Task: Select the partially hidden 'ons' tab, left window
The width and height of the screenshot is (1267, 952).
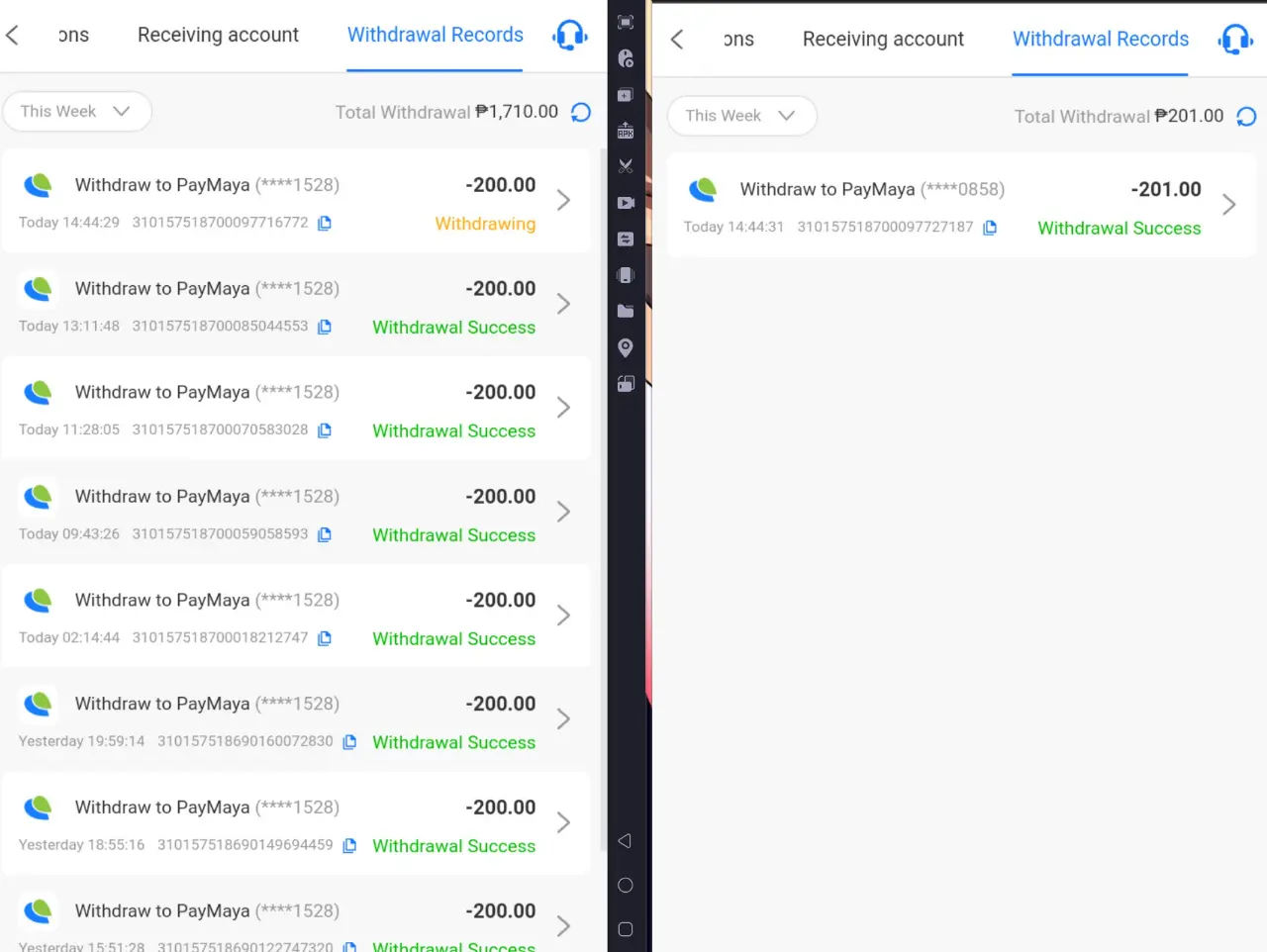Action: tap(73, 35)
